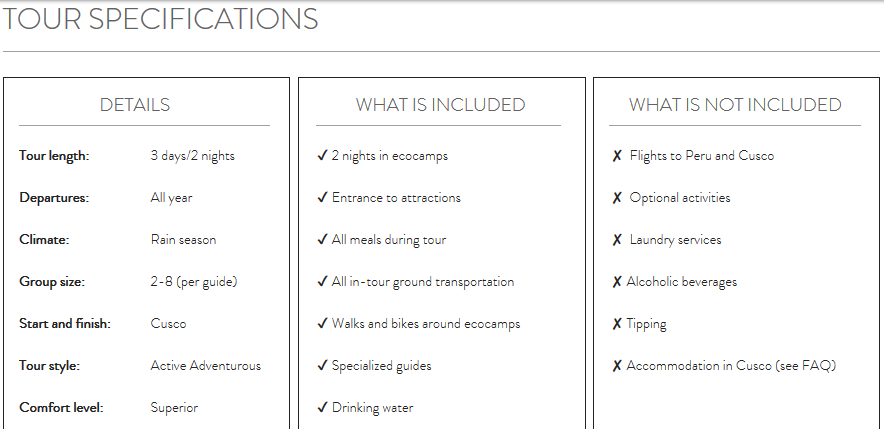Click the Superior comfort level value
This screenshot has height=429, width=884.
pos(174,408)
